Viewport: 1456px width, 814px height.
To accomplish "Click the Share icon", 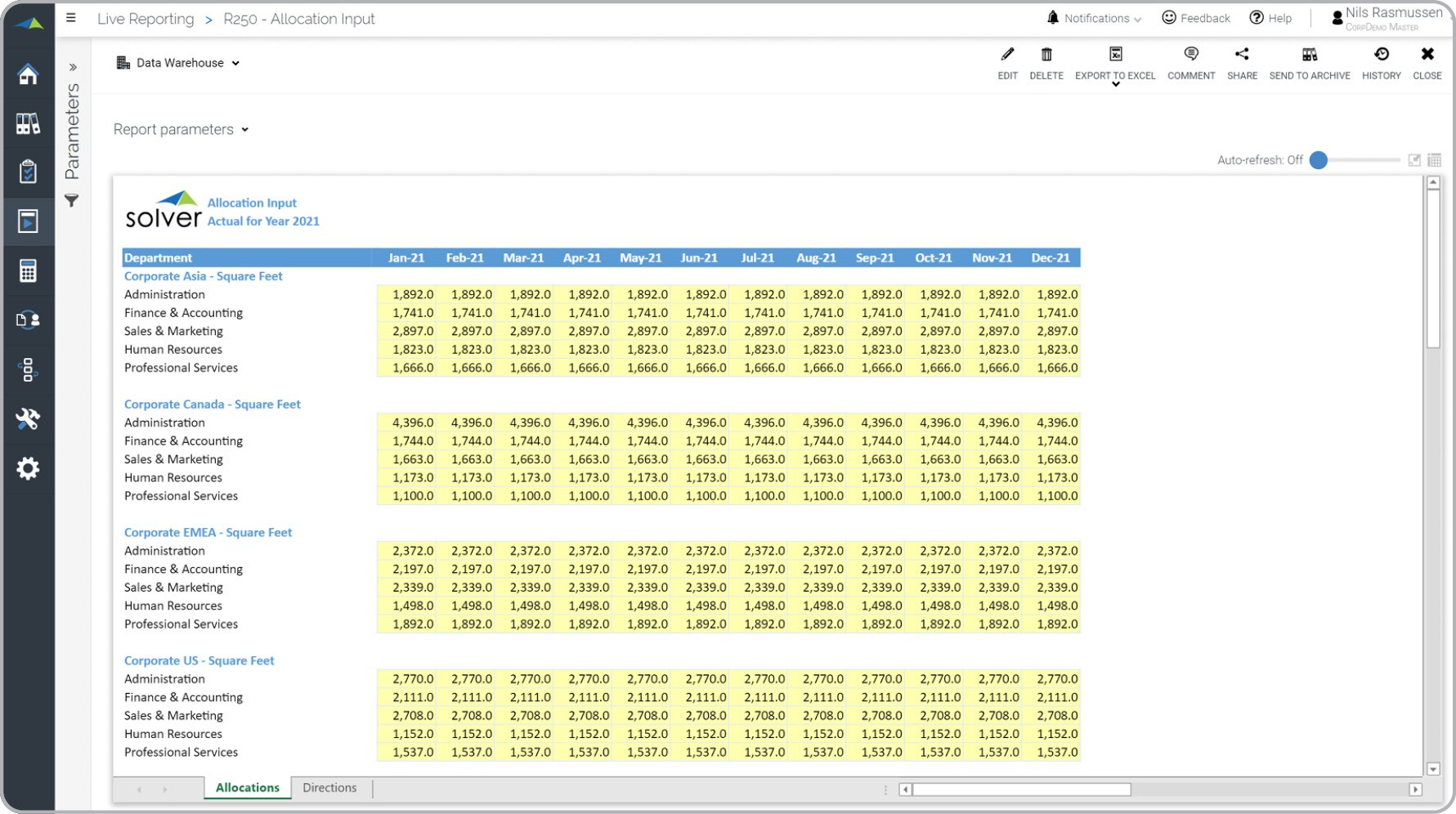I will point(1241,55).
